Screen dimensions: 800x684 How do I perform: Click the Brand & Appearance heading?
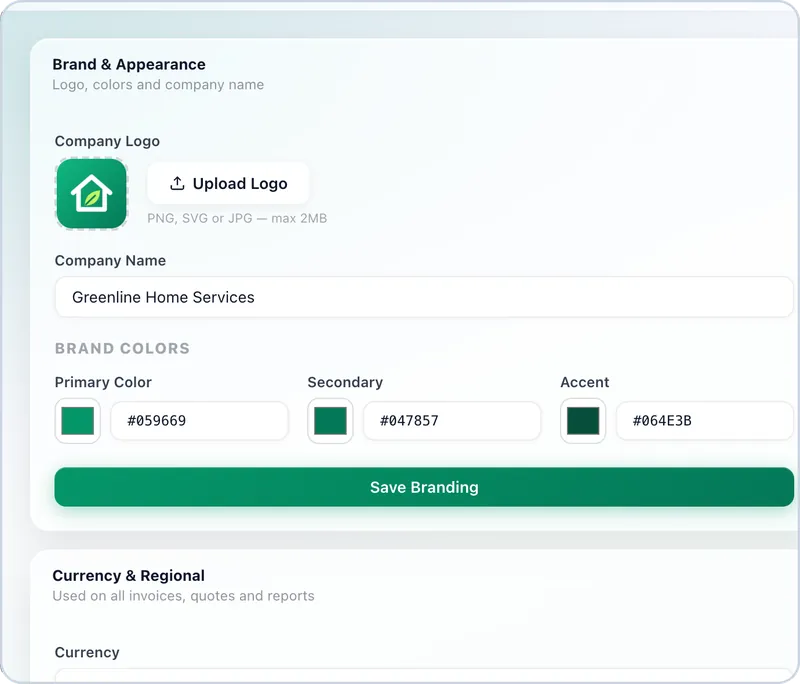point(129,64)
